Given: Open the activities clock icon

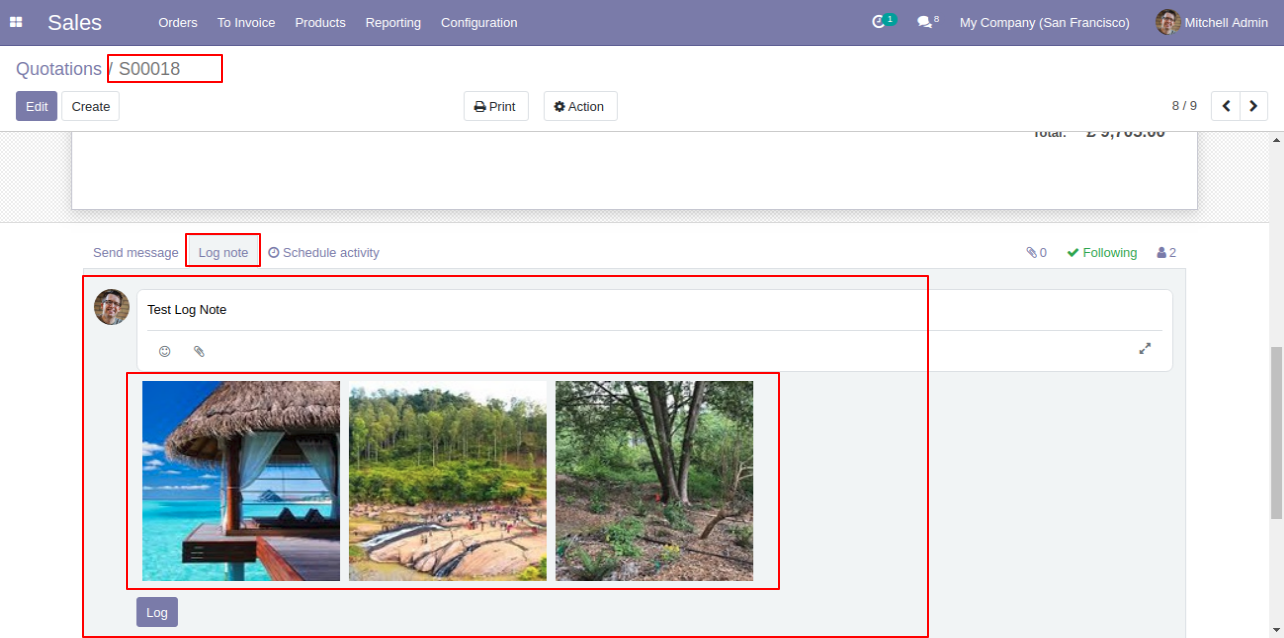Looking at the screenshot, I should point(879,22).
